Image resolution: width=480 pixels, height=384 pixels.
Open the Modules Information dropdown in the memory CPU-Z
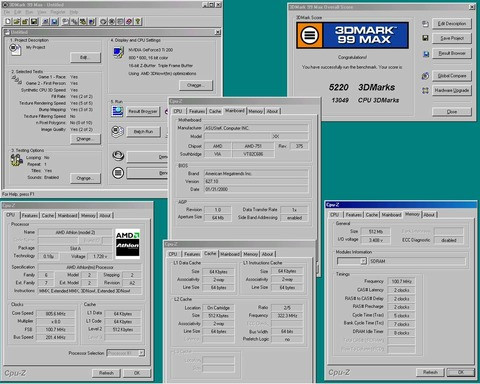point(363,261)
